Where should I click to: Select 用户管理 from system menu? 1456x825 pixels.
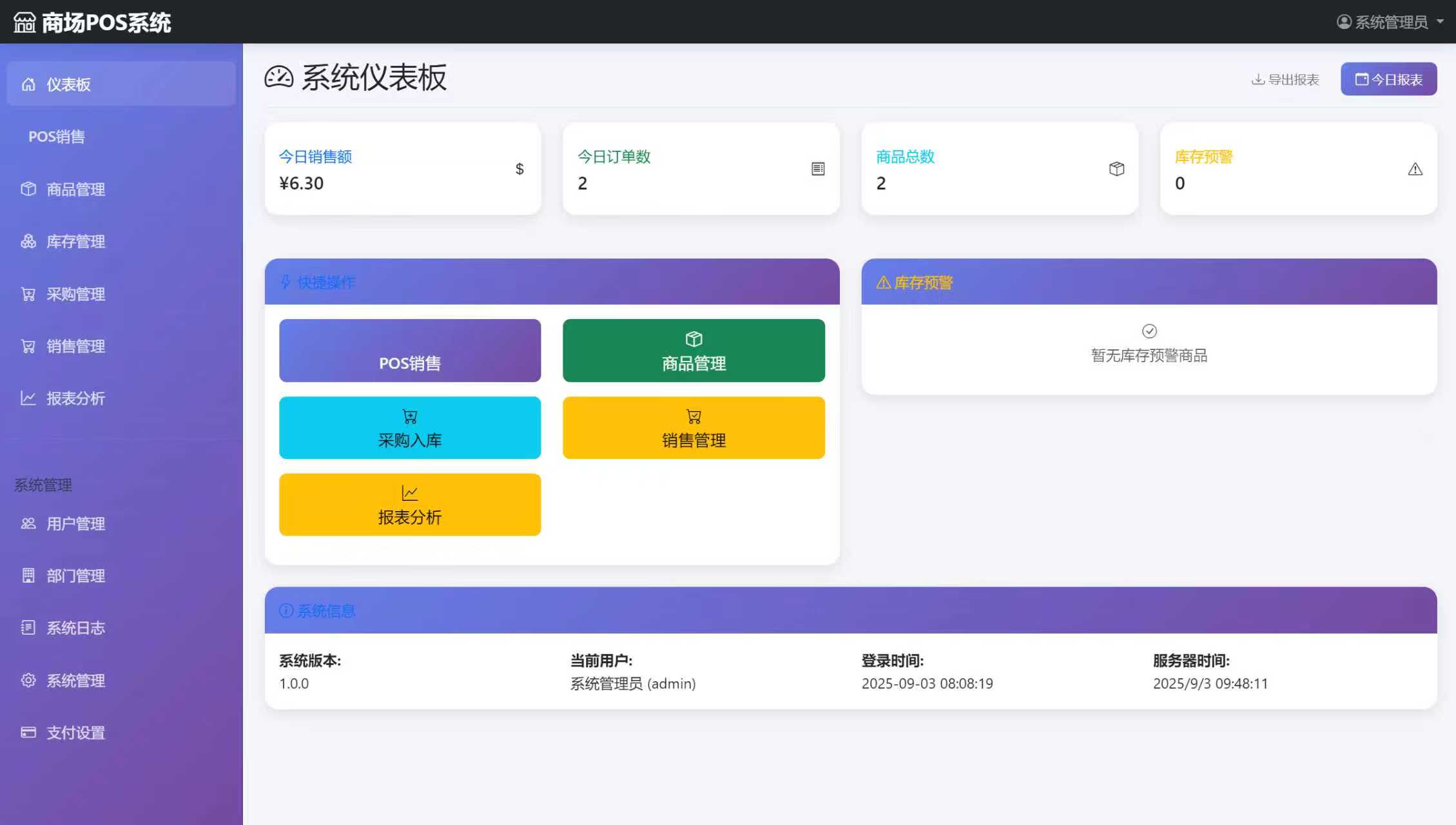tap(75, 524)
